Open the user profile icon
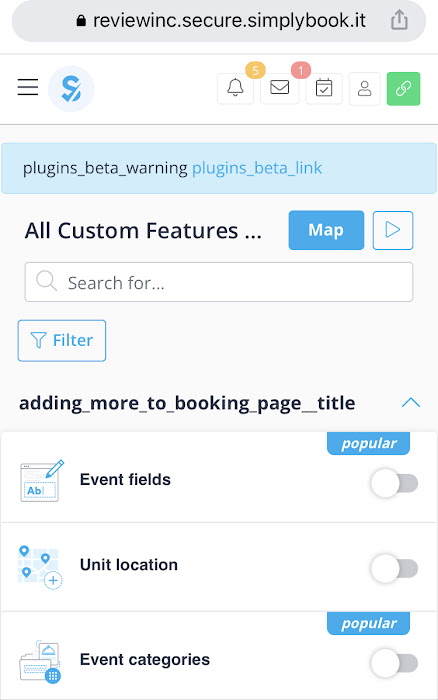Image resolution: width=438 pixels, height=700 pixels. [364, 88]
